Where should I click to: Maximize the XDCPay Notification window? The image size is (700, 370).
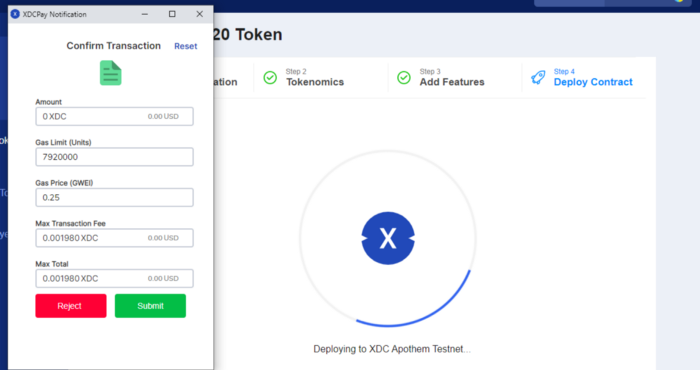[x=172, y=14]
